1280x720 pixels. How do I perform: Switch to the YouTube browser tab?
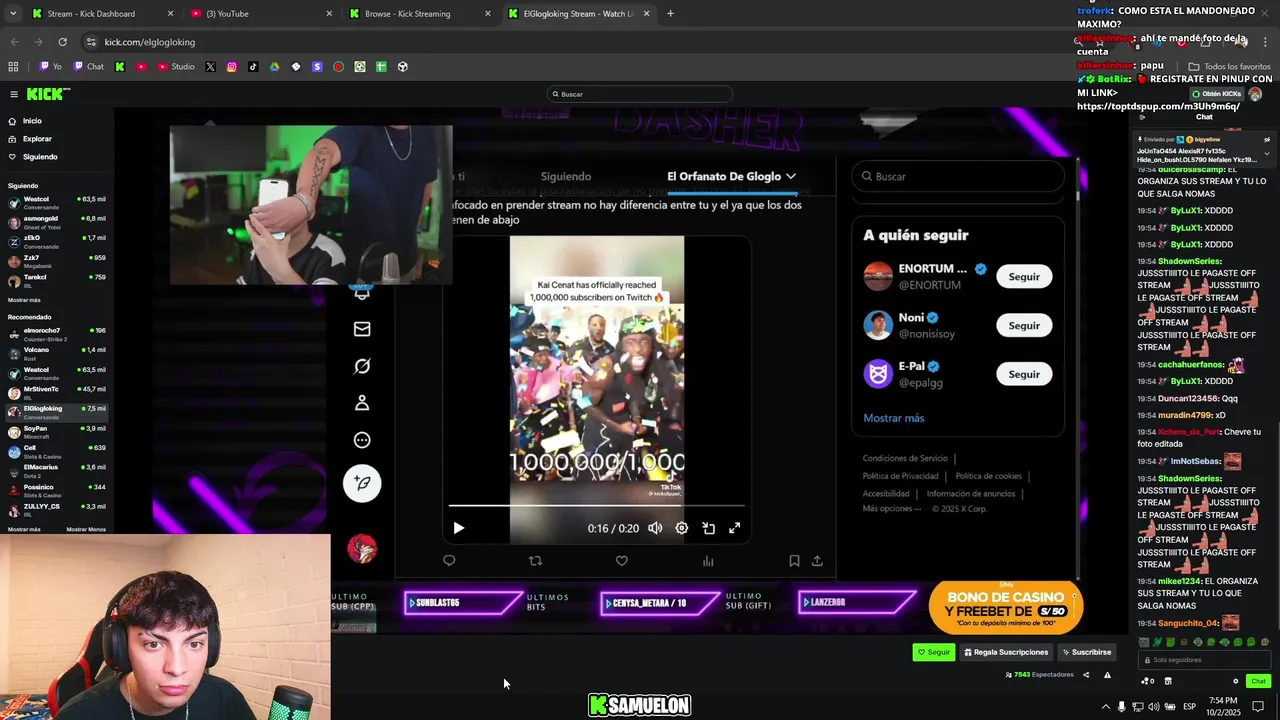click(x=260, y=14)
